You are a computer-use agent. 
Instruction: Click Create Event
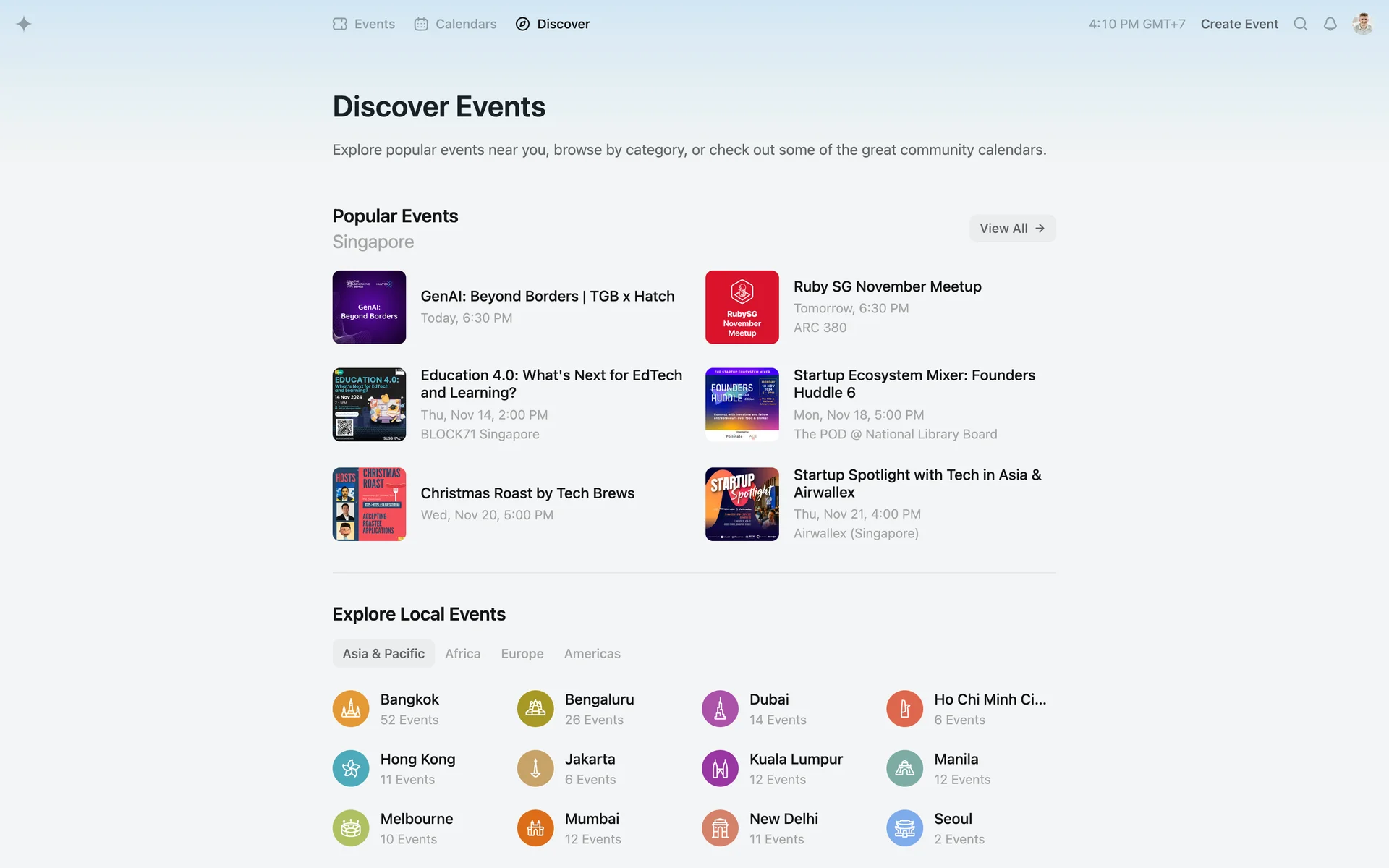1239,24
